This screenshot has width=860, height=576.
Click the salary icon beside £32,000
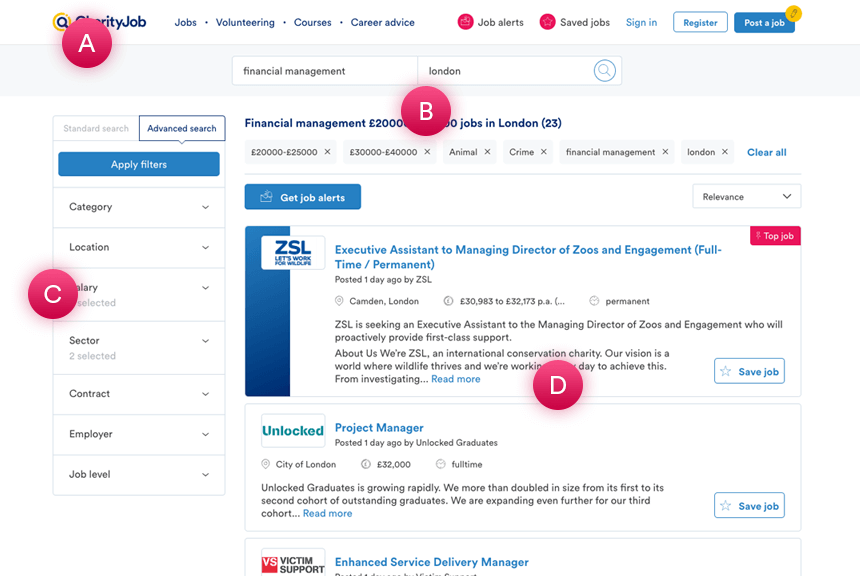point(366,464)
